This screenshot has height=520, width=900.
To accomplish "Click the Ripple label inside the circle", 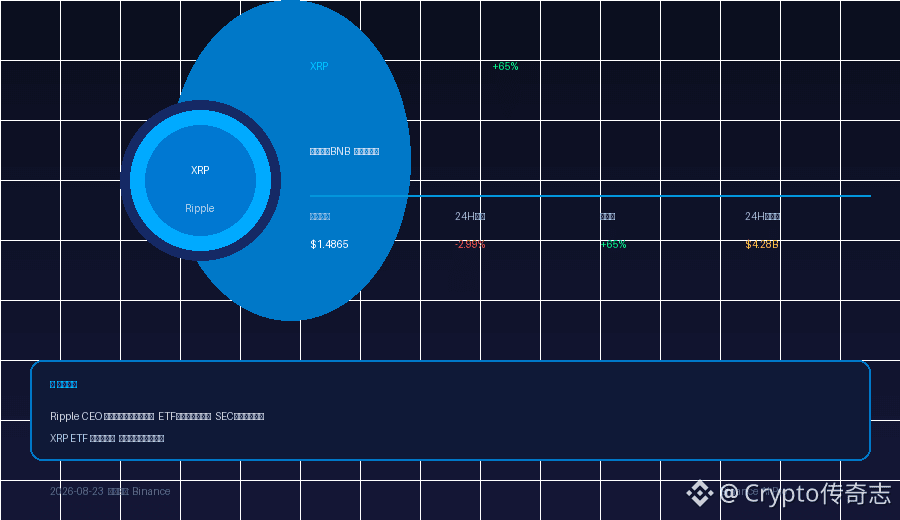I will pos(200,208).
